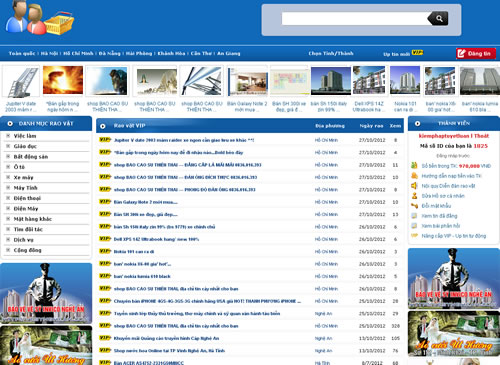Screen dimensions: 500x365
Task: Click into the search text field
Action: 355,19
